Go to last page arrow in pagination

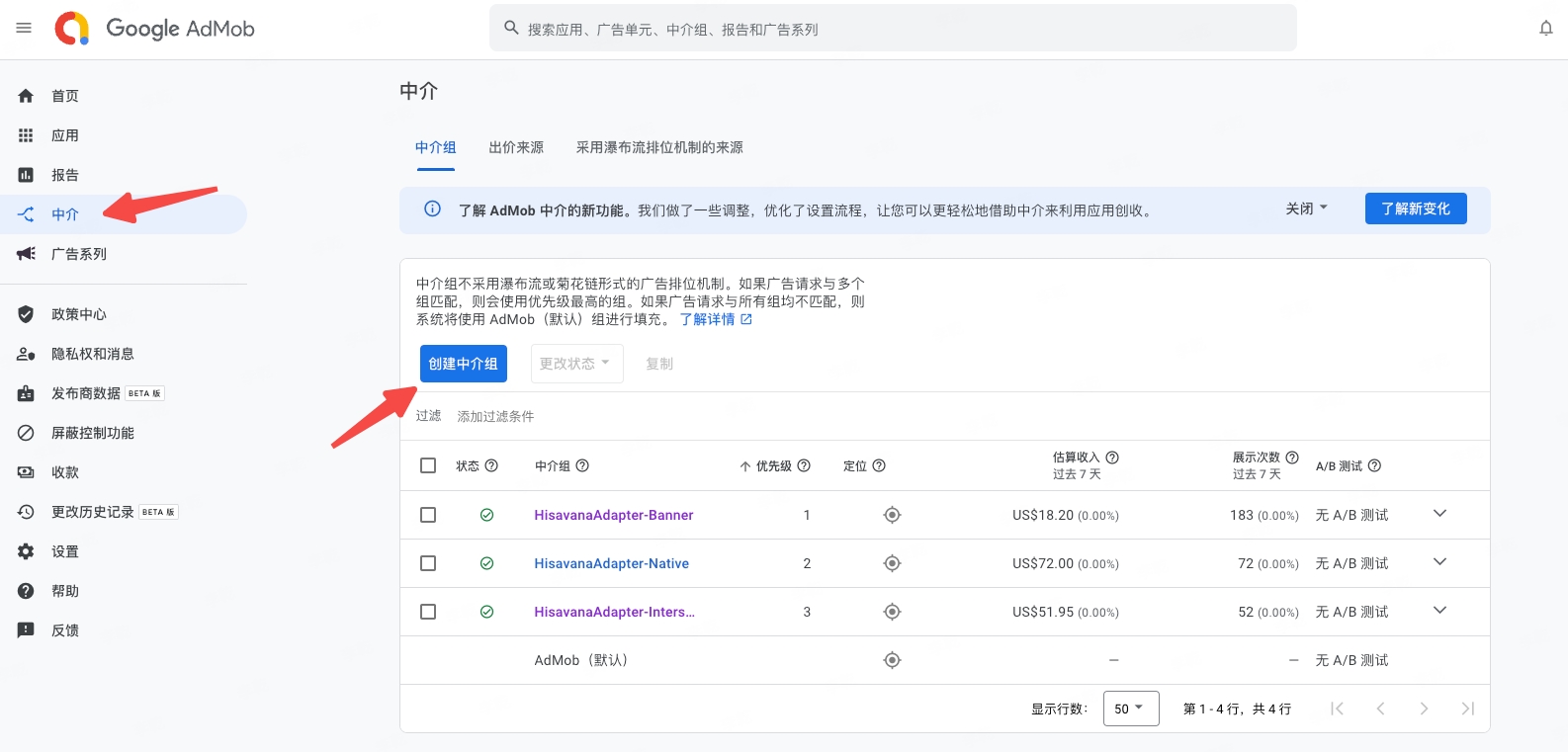(x=1467, y=709)
